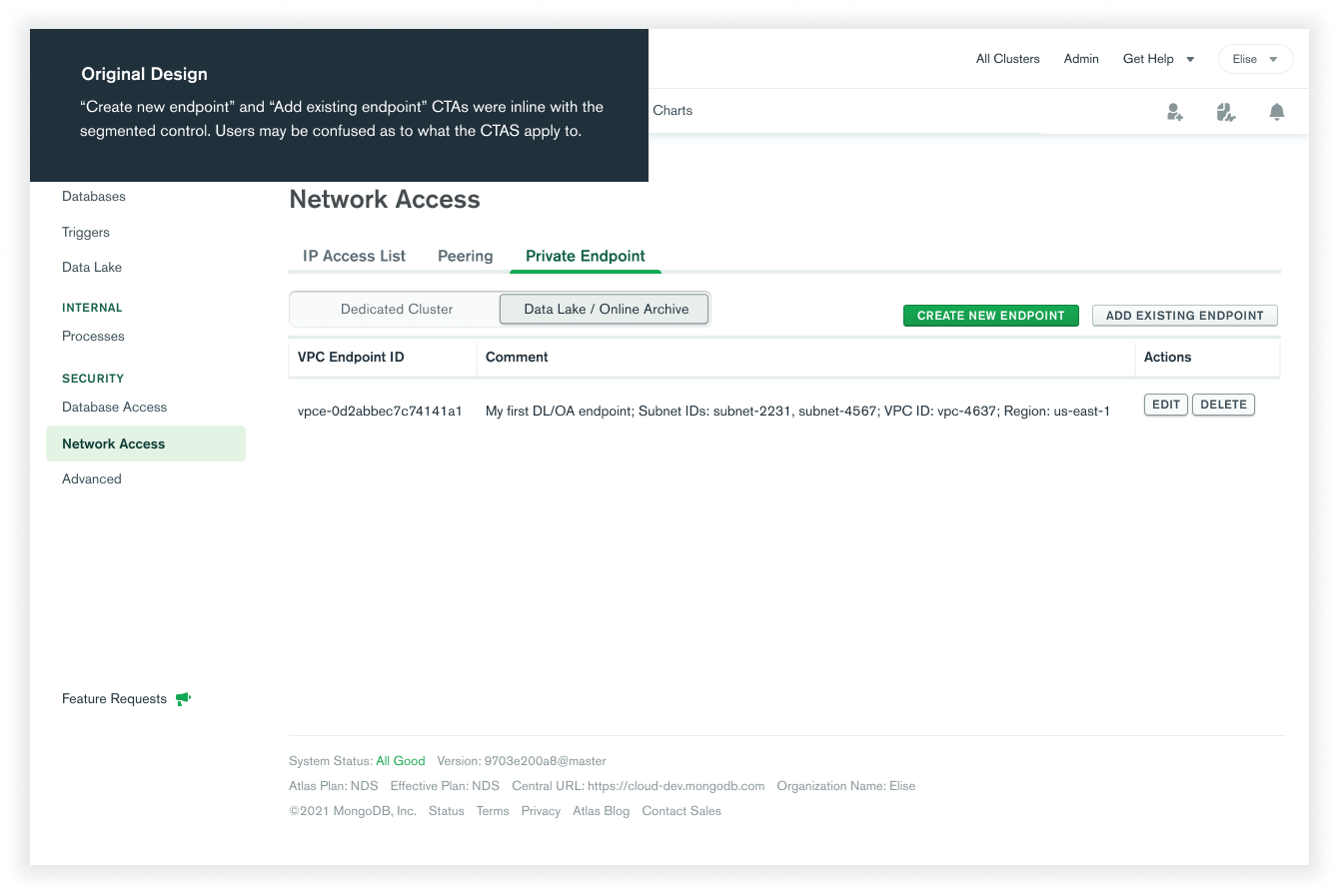Click Create New Endpoint button
1339x896 pixels.
tap(990, 316)
